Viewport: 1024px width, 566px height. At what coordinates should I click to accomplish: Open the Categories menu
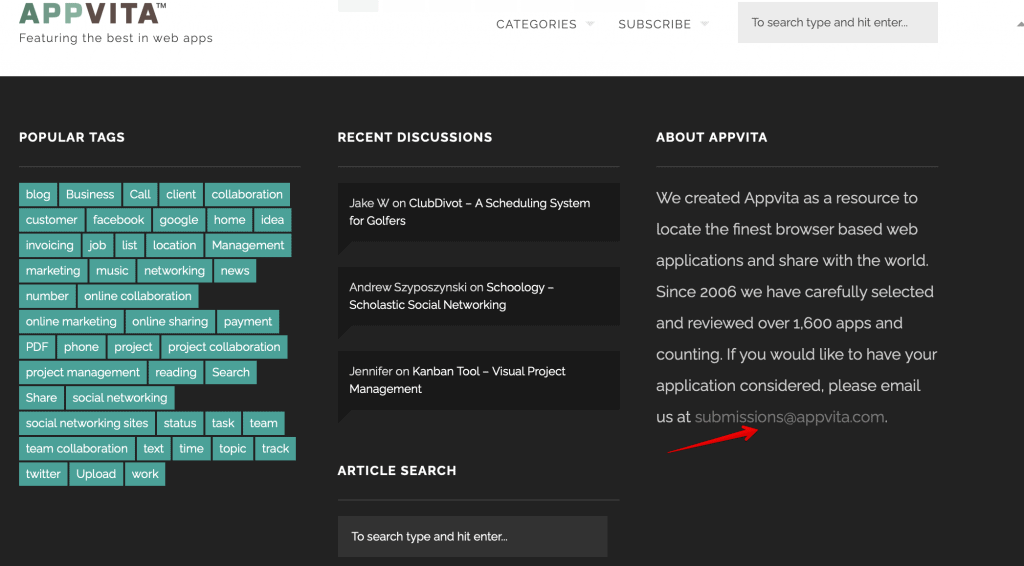(536, 24)
